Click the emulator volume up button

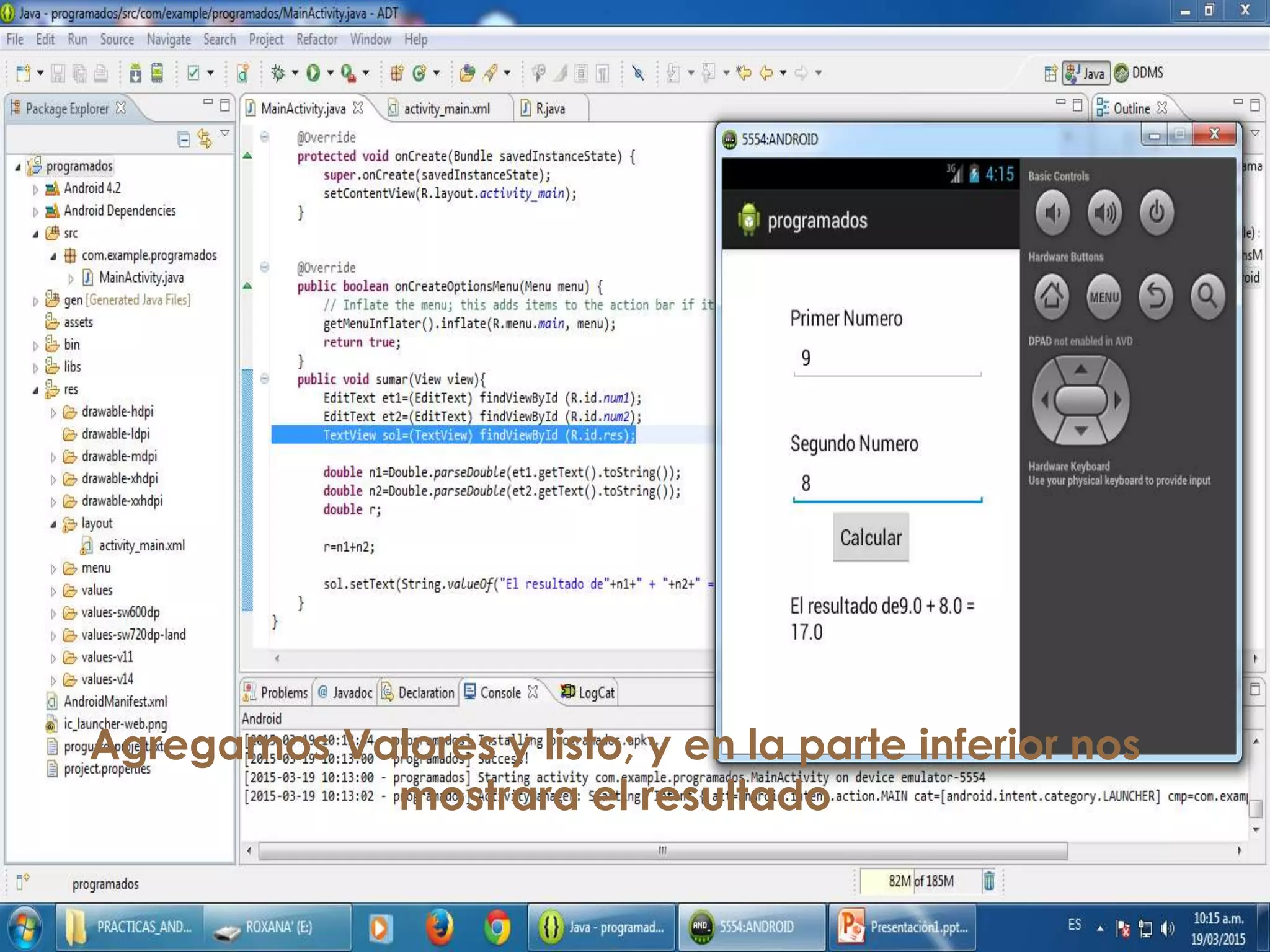[x=1104, y=213]
